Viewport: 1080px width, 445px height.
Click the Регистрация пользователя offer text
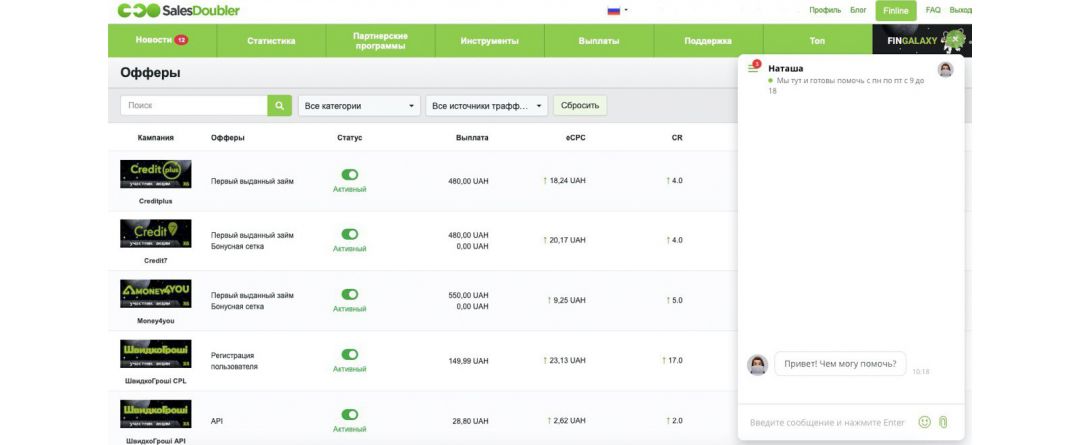coord(234,361)
